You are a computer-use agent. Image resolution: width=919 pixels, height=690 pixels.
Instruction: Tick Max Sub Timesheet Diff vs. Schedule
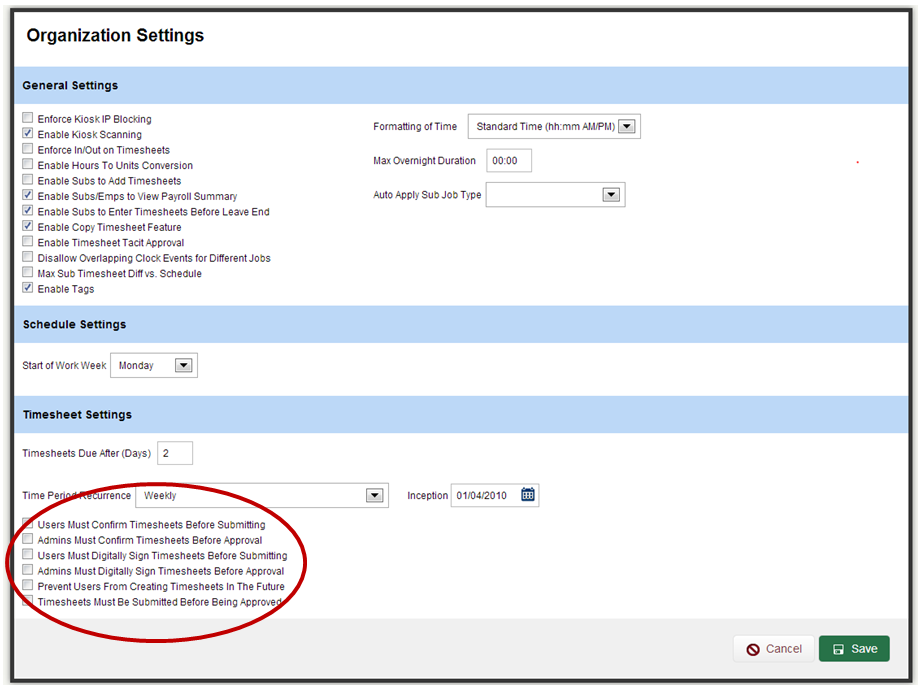28,272
